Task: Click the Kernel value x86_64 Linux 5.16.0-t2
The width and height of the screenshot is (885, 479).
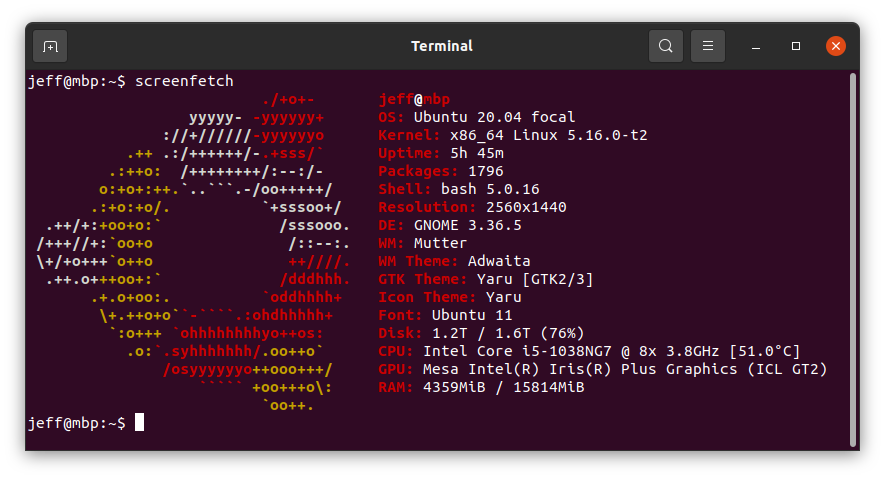Action: (x=549, y=135)
